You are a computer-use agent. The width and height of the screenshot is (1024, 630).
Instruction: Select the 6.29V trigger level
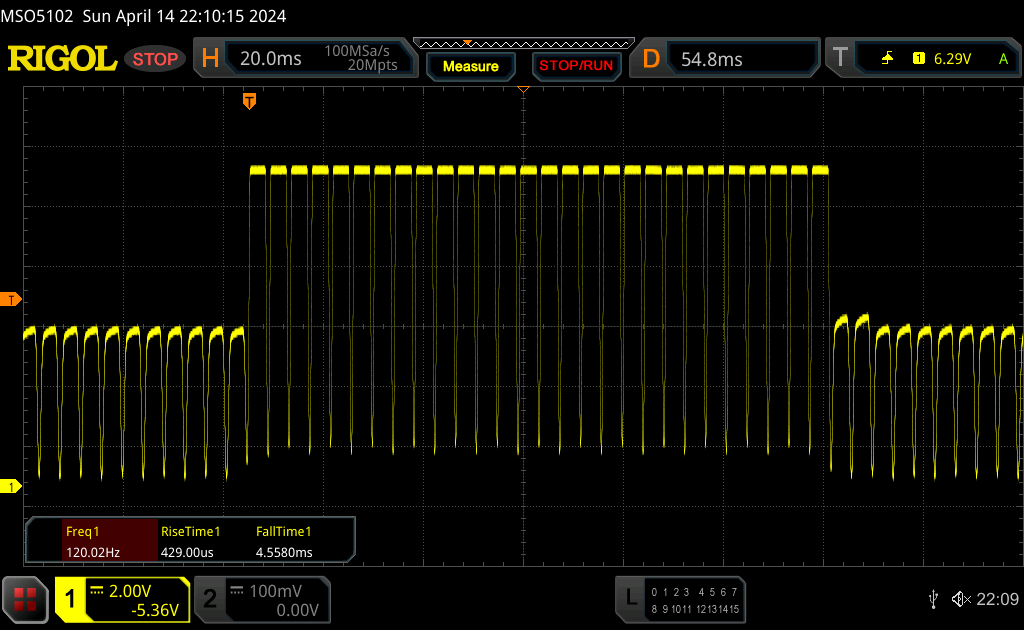point(952,59)
